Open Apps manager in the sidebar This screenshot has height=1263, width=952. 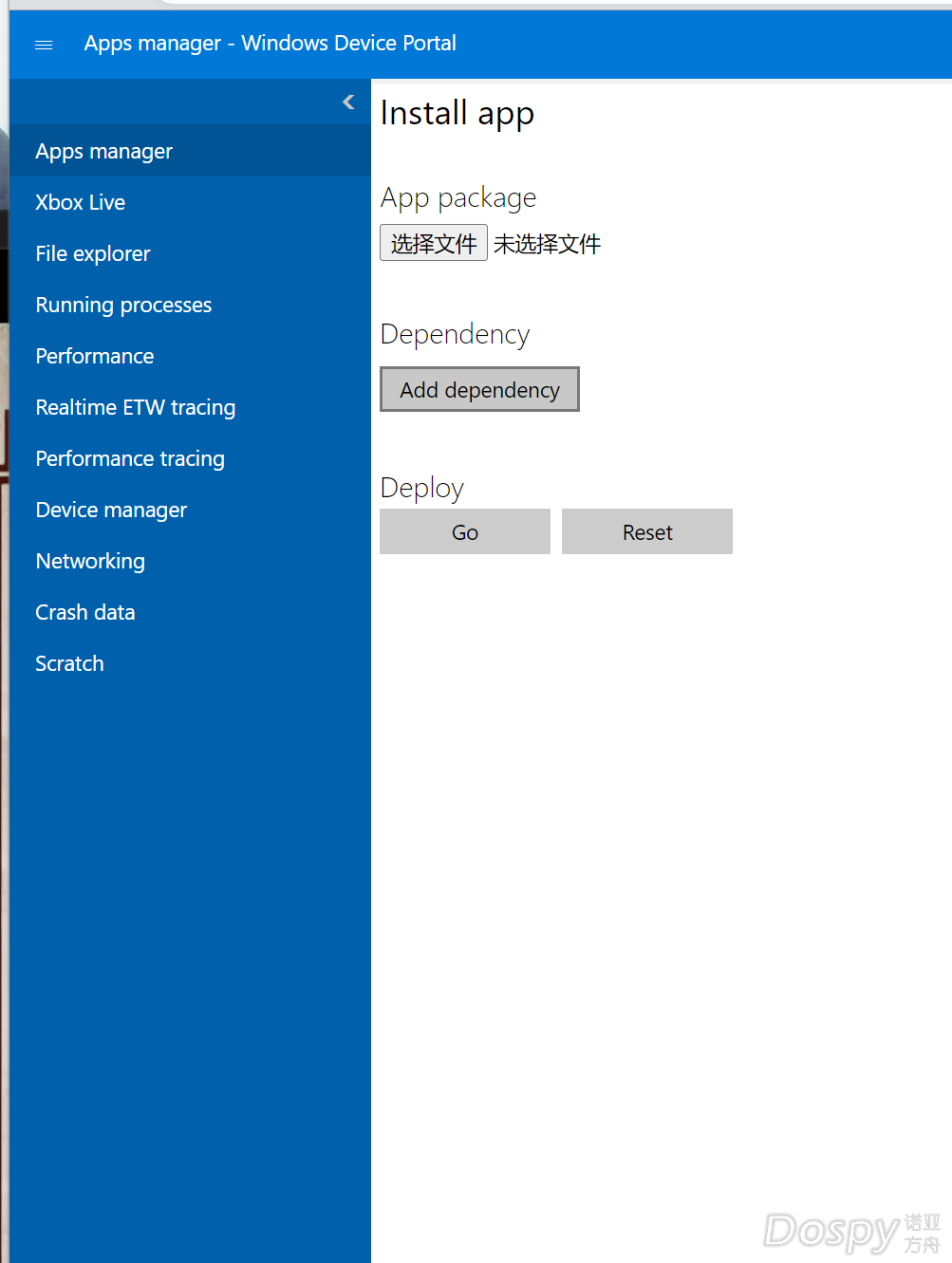(x=103, y=152)
